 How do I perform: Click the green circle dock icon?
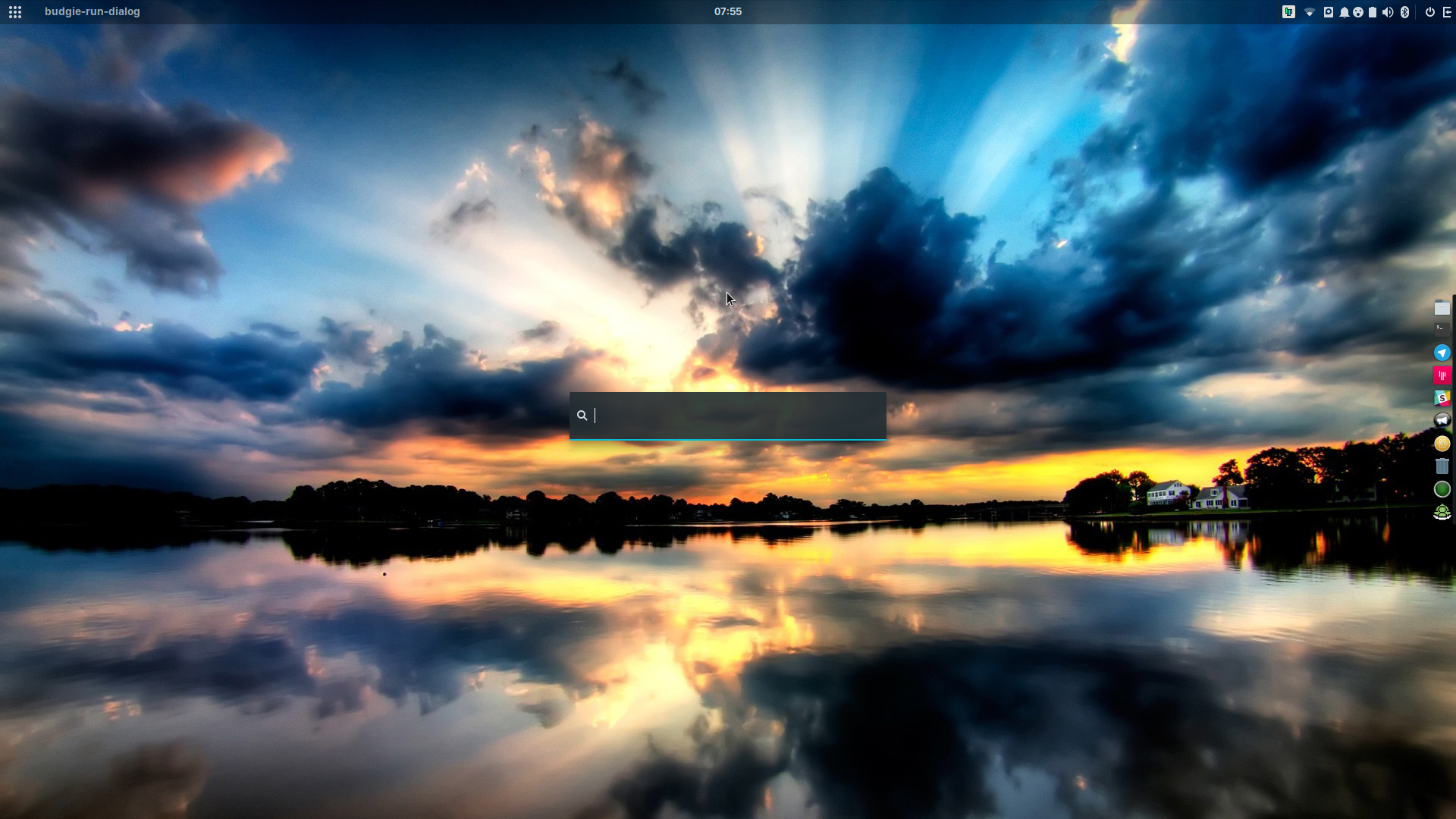[1442, 490]
